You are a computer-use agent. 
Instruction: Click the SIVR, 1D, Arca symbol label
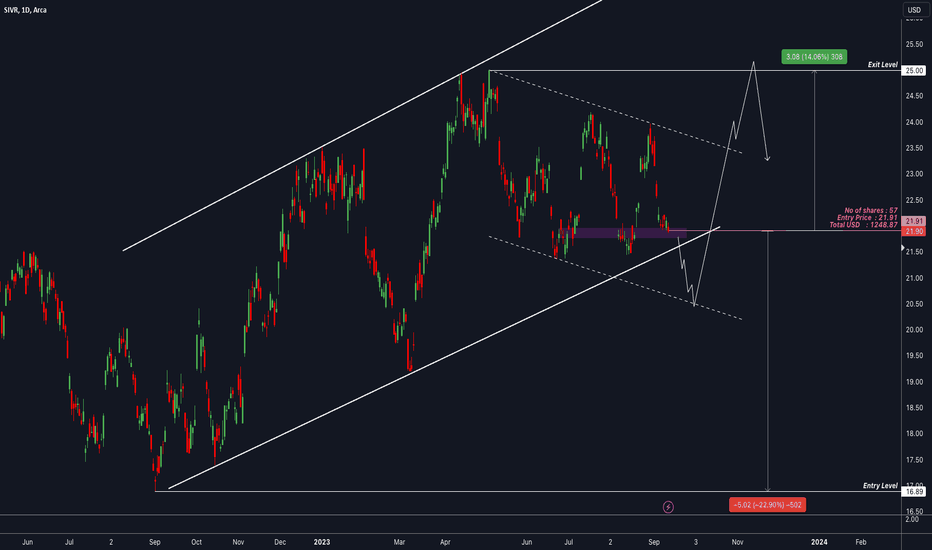point(25,10)
